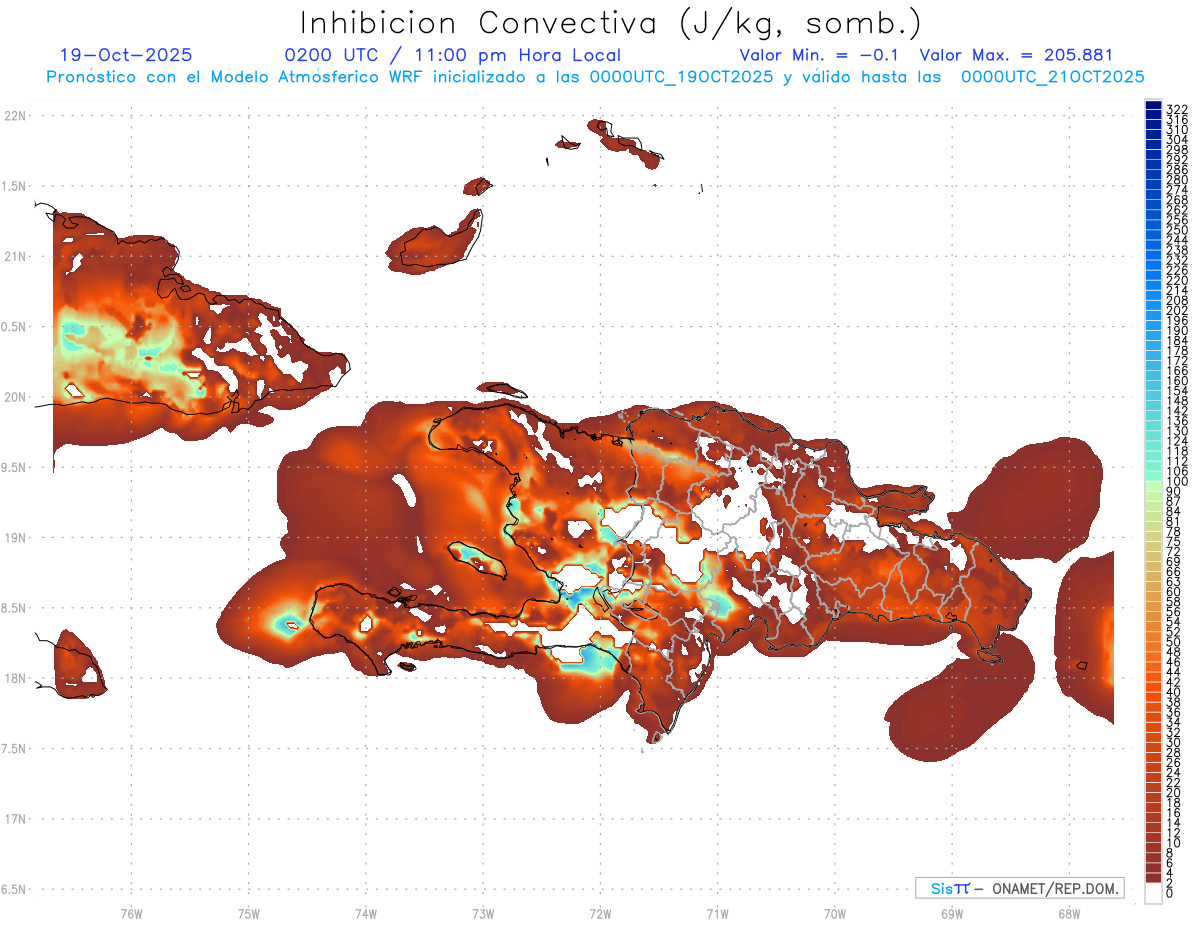Click the "22N" latitude label
Image resolution: width=1200 pixels, height=927 pixels.
click(x=16, y=115)
